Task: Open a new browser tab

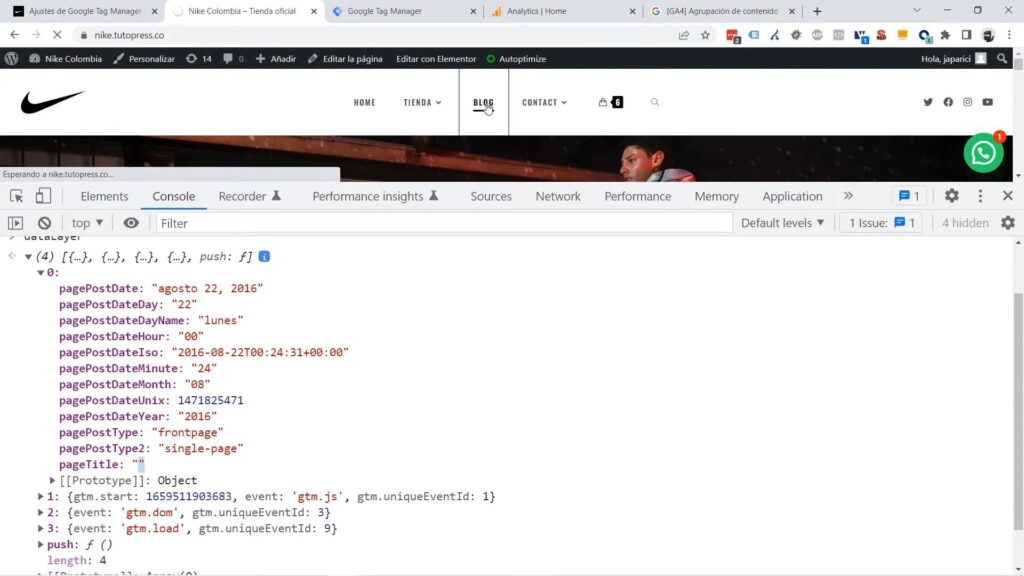Action: point(817,11)
